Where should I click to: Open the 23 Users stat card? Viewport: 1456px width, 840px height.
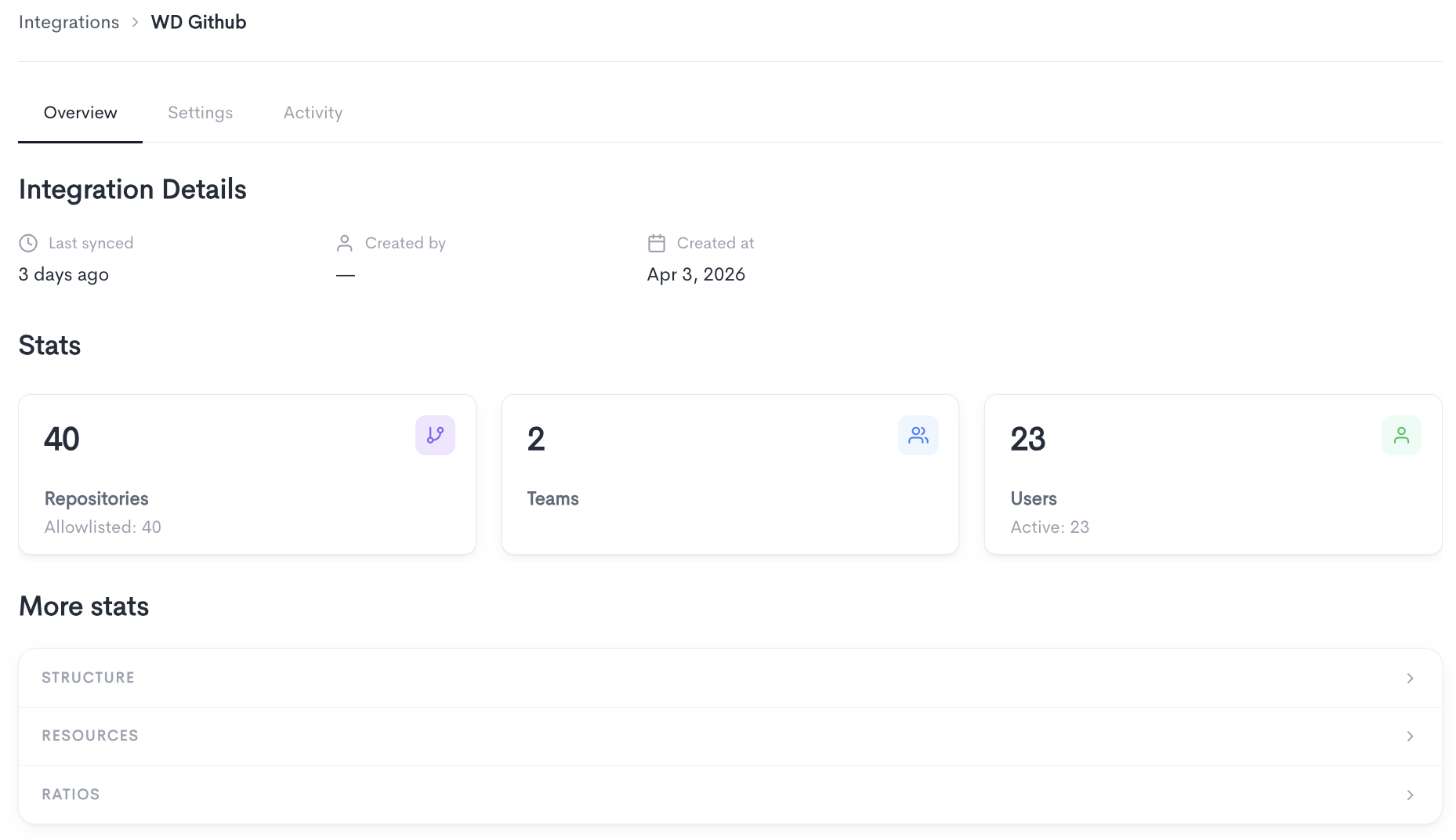click(x=1213, y=474)
